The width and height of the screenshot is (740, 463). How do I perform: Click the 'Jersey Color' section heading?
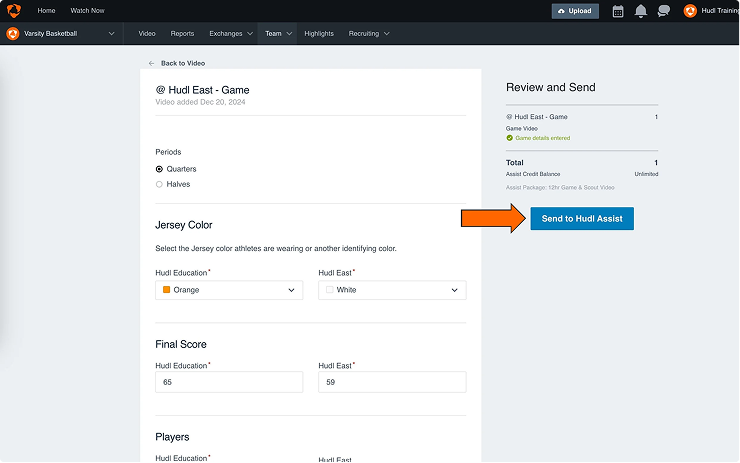click(x=184, y=225)
